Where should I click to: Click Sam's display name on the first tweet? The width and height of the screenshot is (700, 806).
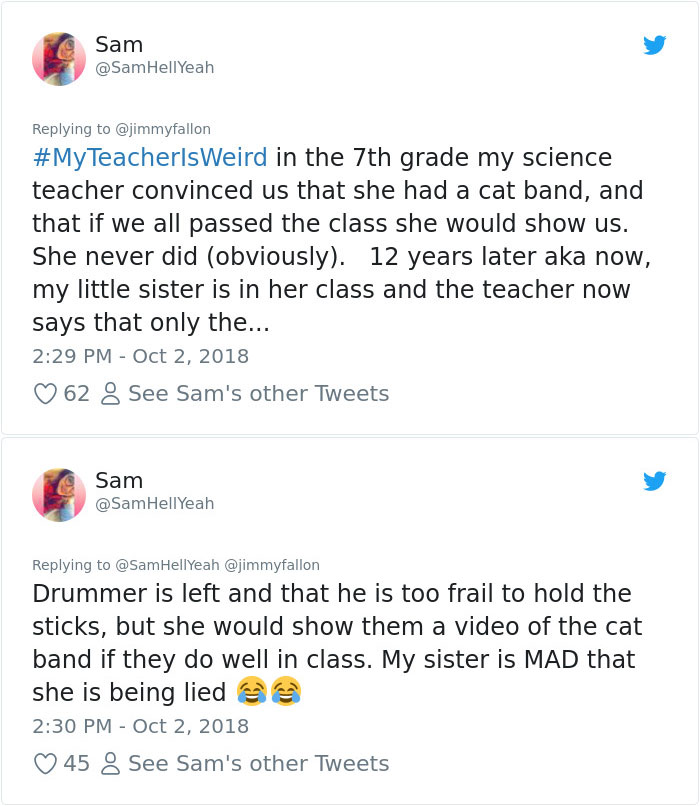tap(118, 44)
